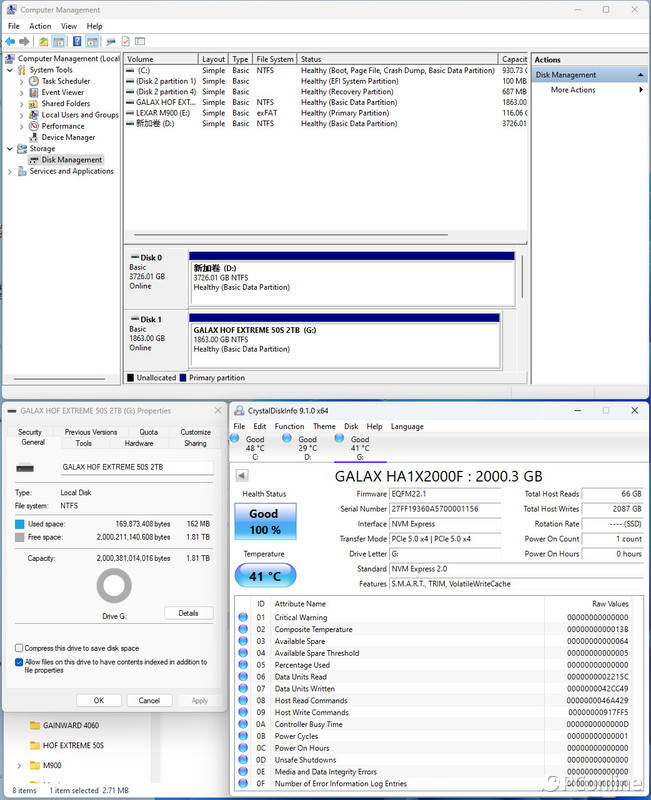Open the Action menu in Computer Management
This screenshot has width=651, height=800.
pos(40,26)
